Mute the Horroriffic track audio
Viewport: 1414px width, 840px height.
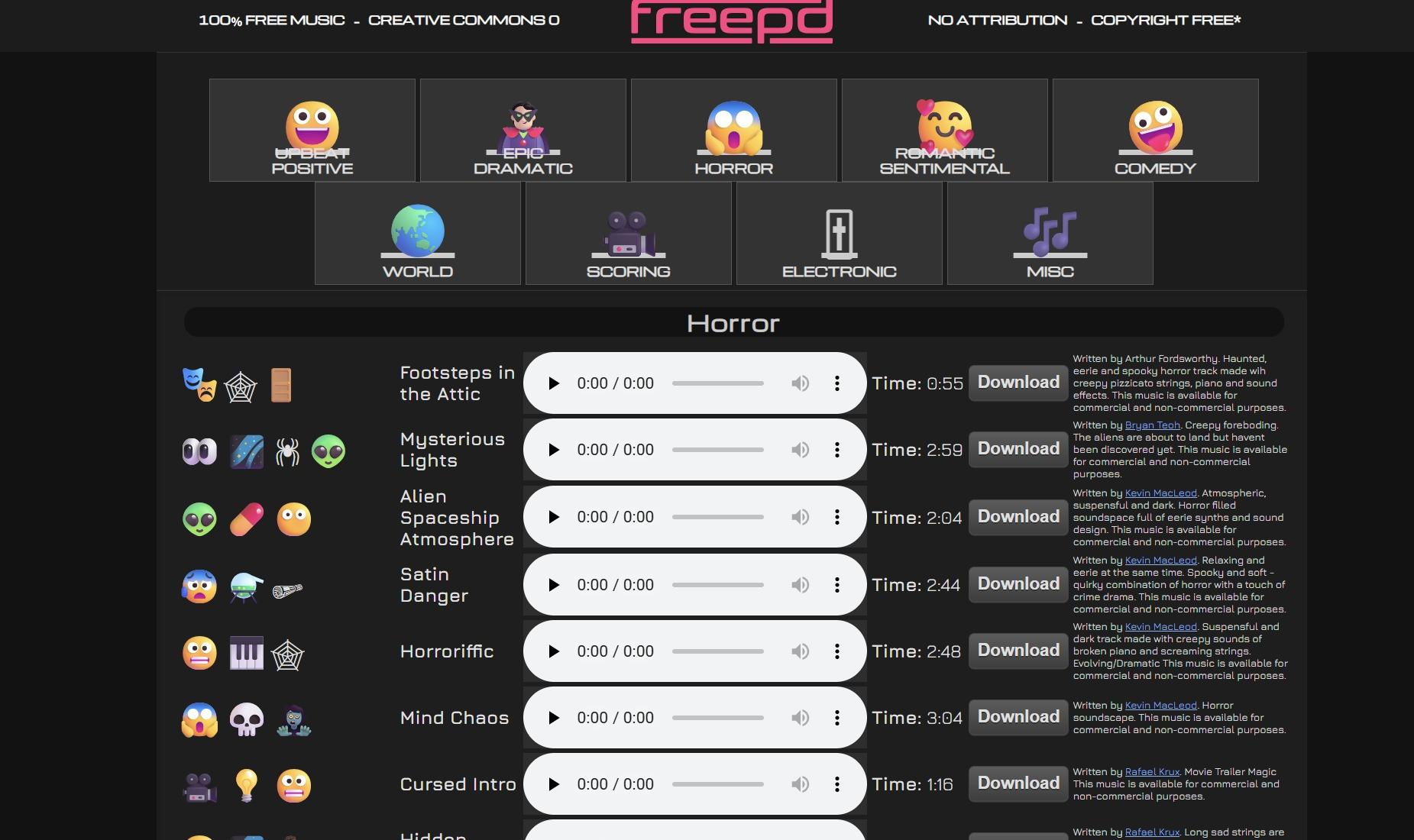tap(800, 651)
